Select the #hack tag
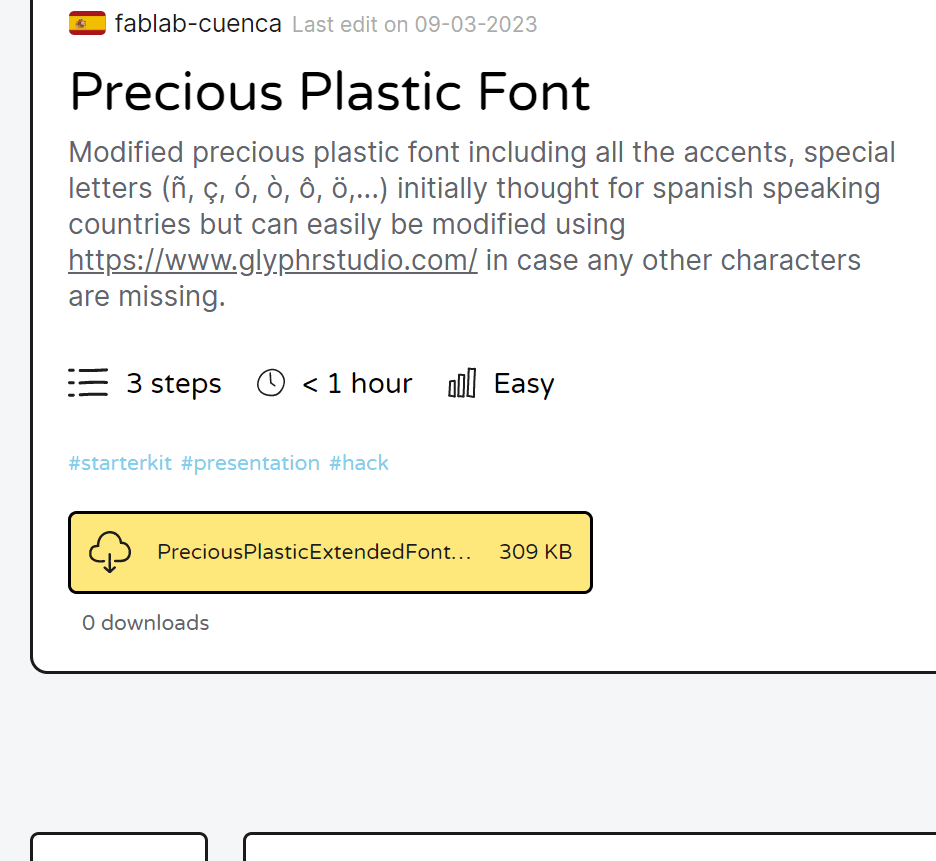 [359, 463]
